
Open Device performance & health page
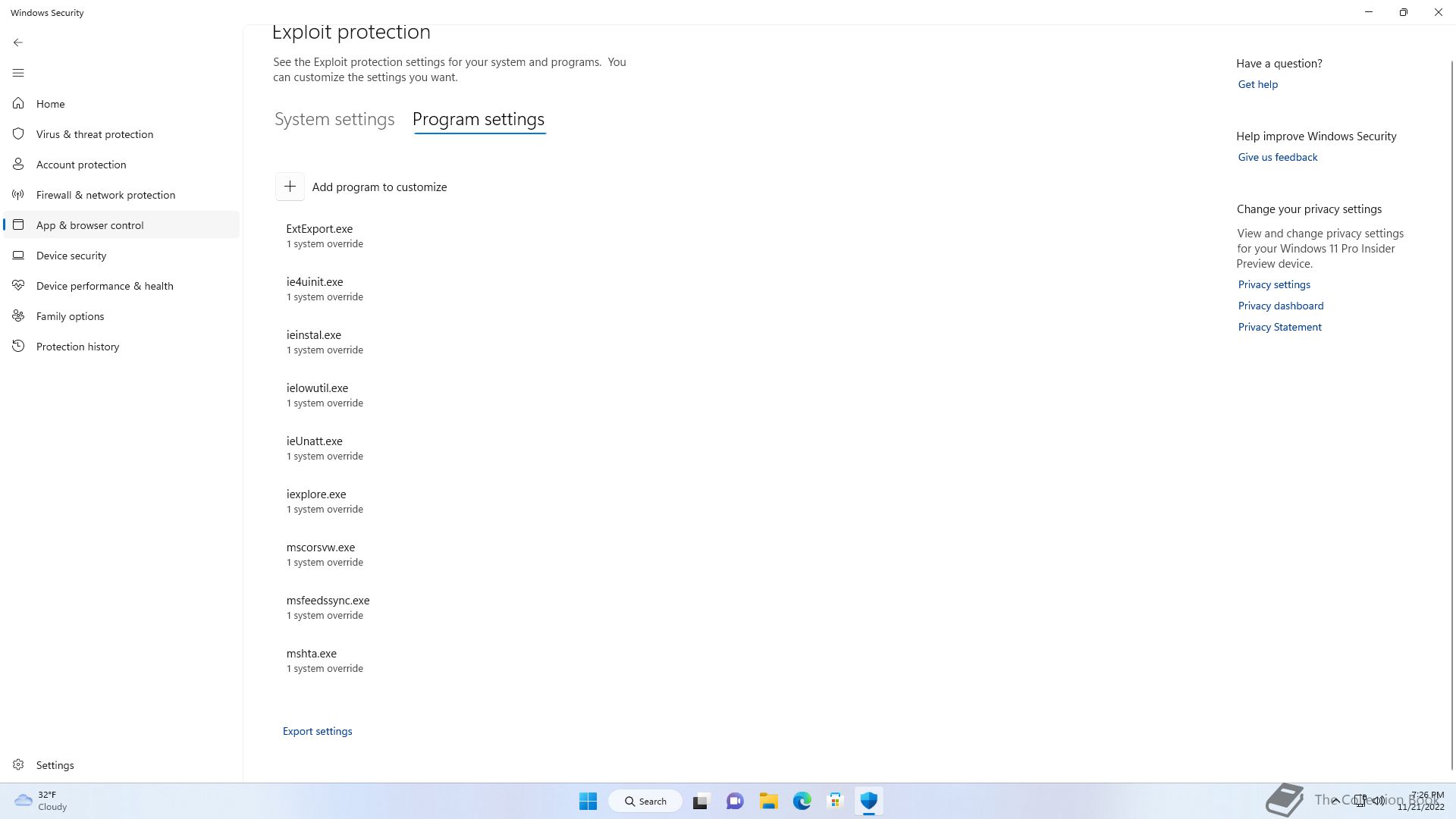click(x=121, y=285)
